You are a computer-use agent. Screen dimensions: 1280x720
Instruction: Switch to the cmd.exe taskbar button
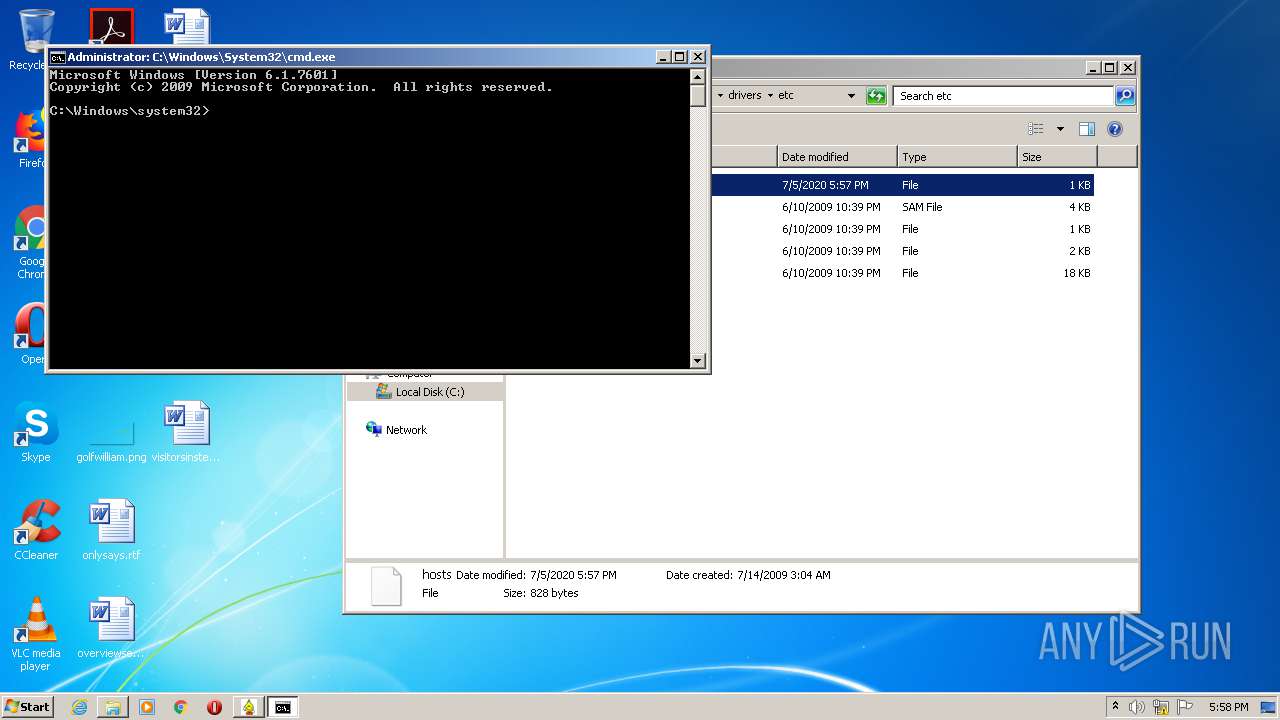tap(283, 707)
